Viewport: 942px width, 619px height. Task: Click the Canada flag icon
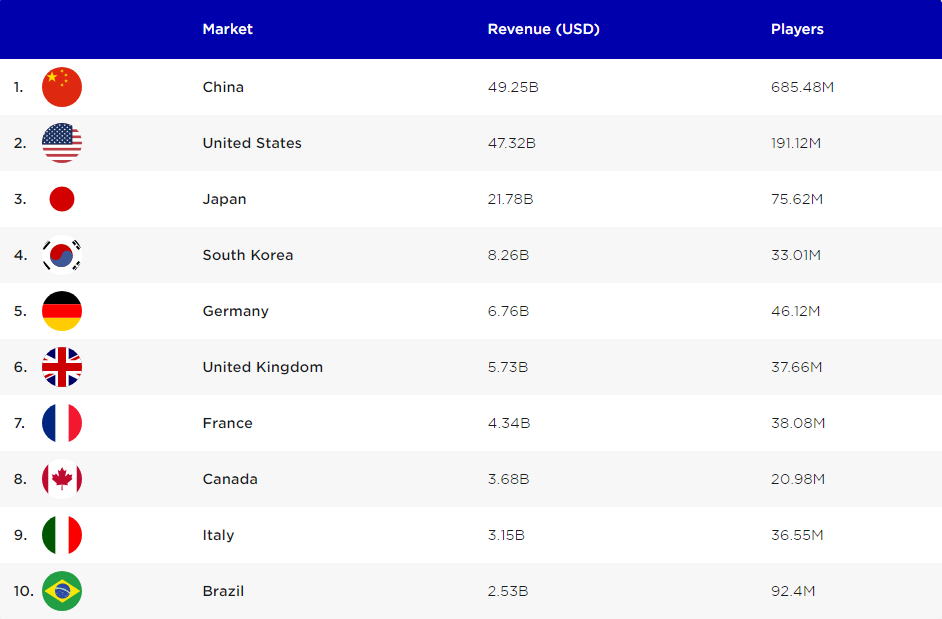tap(62, 479)
